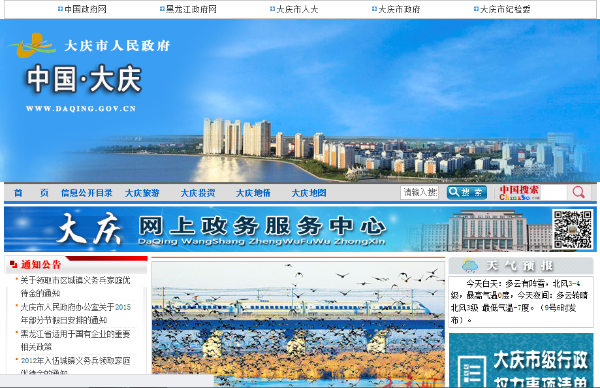Open notice 大庆市人民政府办公室关于2015年部分节假日安排
Viewport: 600px width, 388px height.
click(75, 313)
